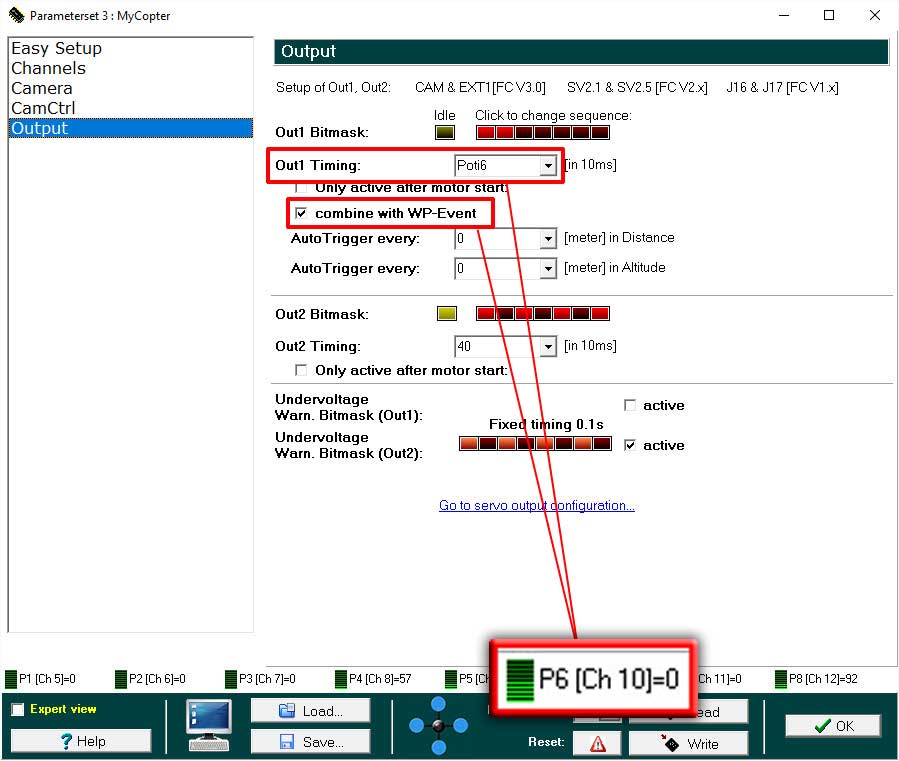This screenshot has width=899, height=761.
Task: Toggle first bit of Undervoltage Out2 bitmask
Action: [468, 445]
